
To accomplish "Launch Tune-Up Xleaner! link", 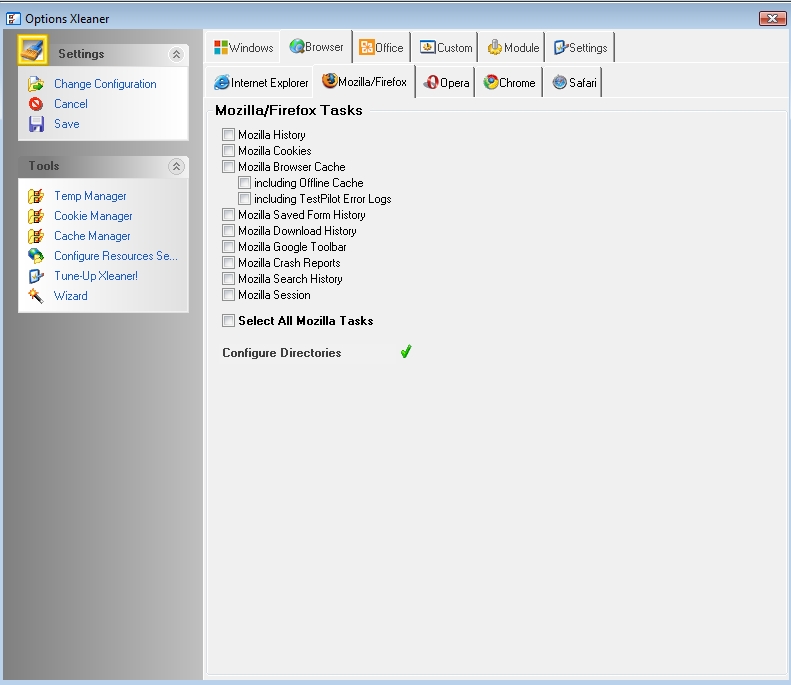I will tap(96, 276).
